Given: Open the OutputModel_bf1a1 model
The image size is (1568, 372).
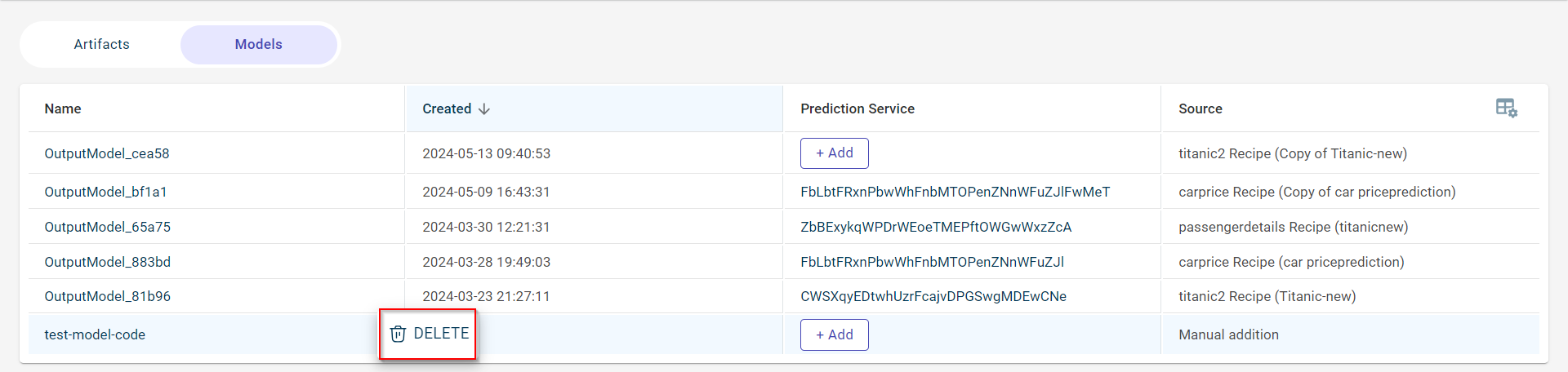Looking at the screenshot, I should (x=105, y=192).
